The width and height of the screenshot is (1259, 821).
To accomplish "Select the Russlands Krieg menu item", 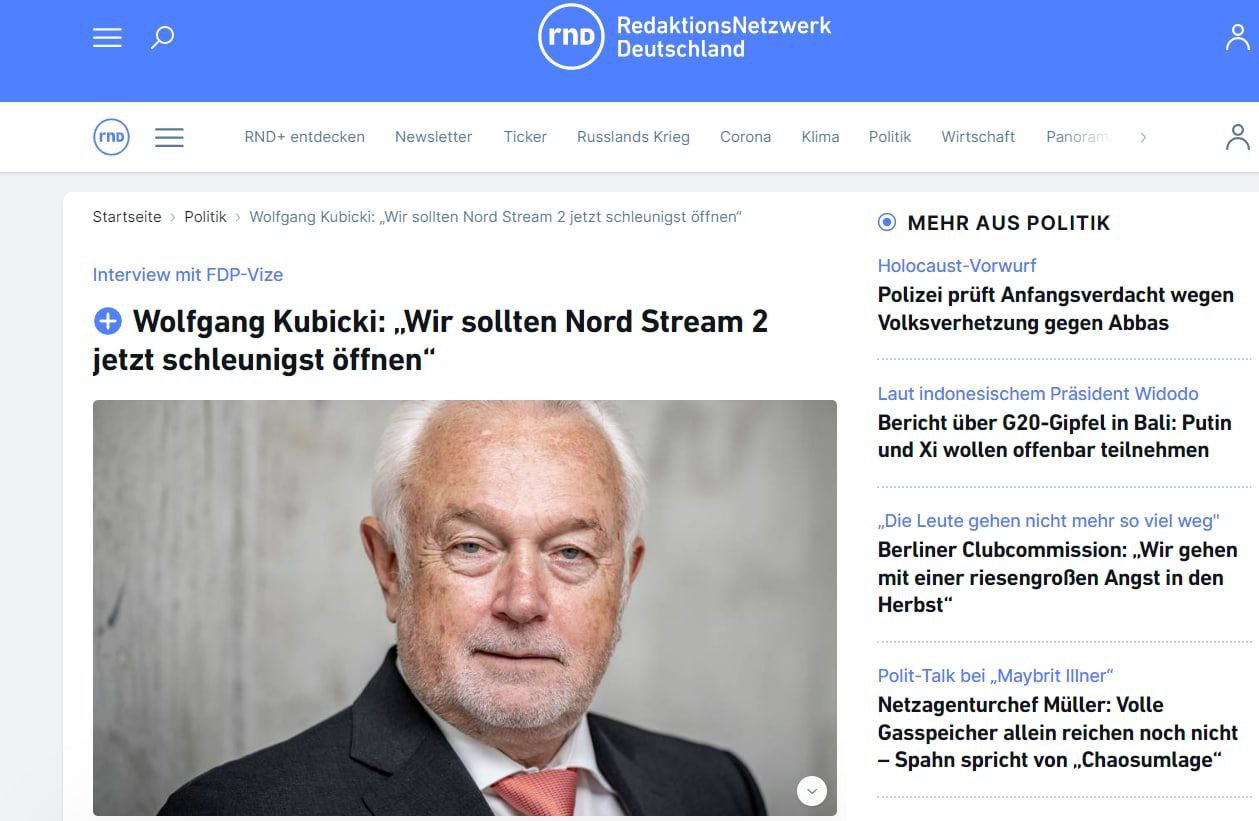I will (x=633, y=137).
